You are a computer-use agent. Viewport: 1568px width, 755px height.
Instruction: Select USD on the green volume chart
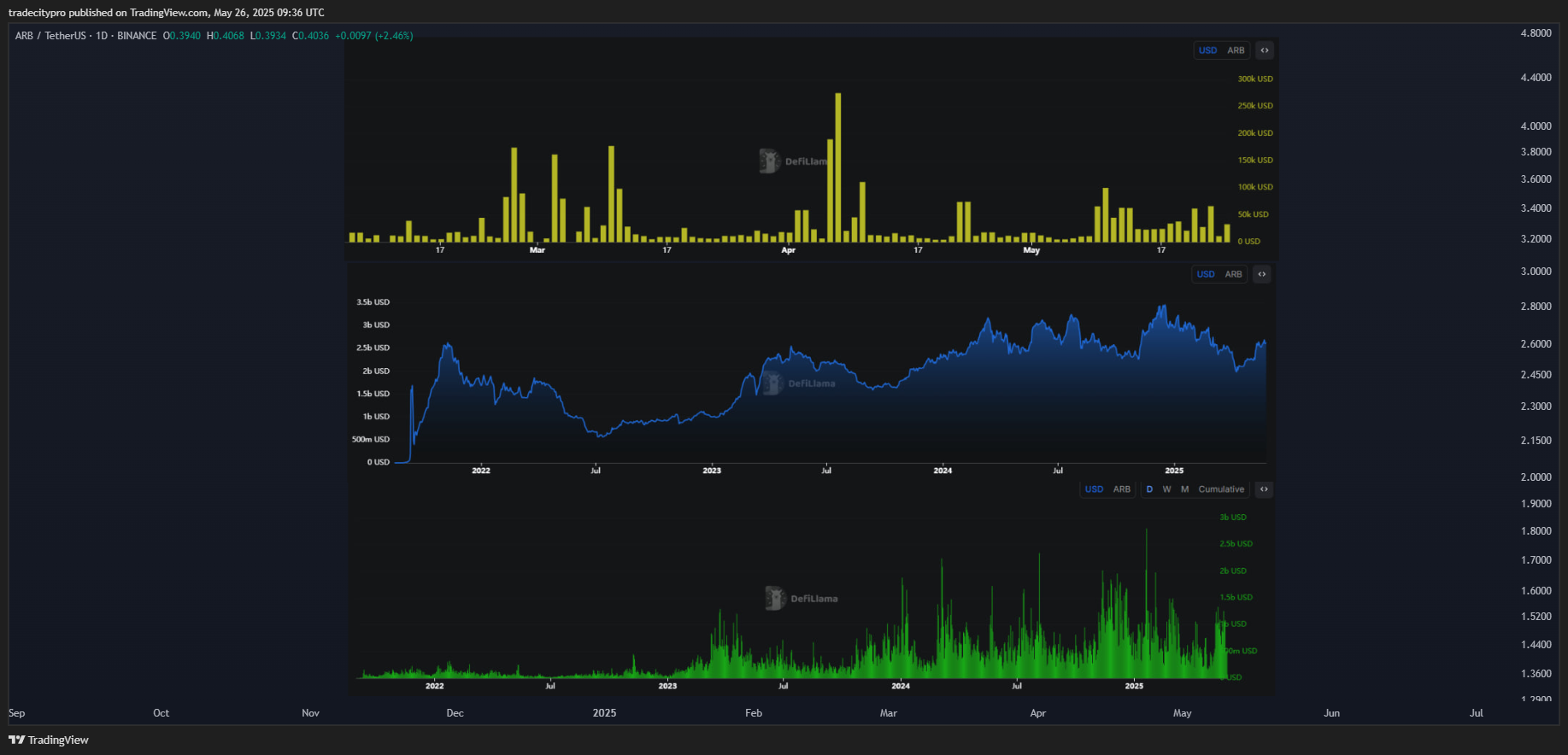point(1094,489)
